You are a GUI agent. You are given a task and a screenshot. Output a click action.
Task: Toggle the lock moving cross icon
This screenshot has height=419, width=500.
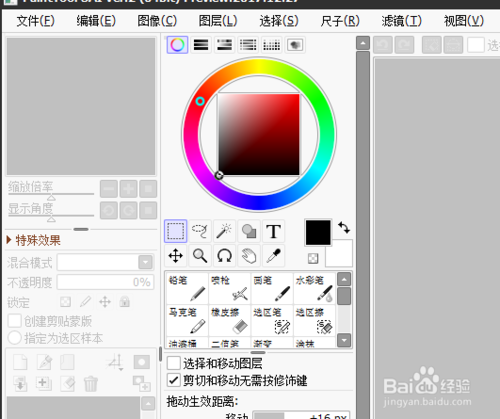(x=105, y=302)
